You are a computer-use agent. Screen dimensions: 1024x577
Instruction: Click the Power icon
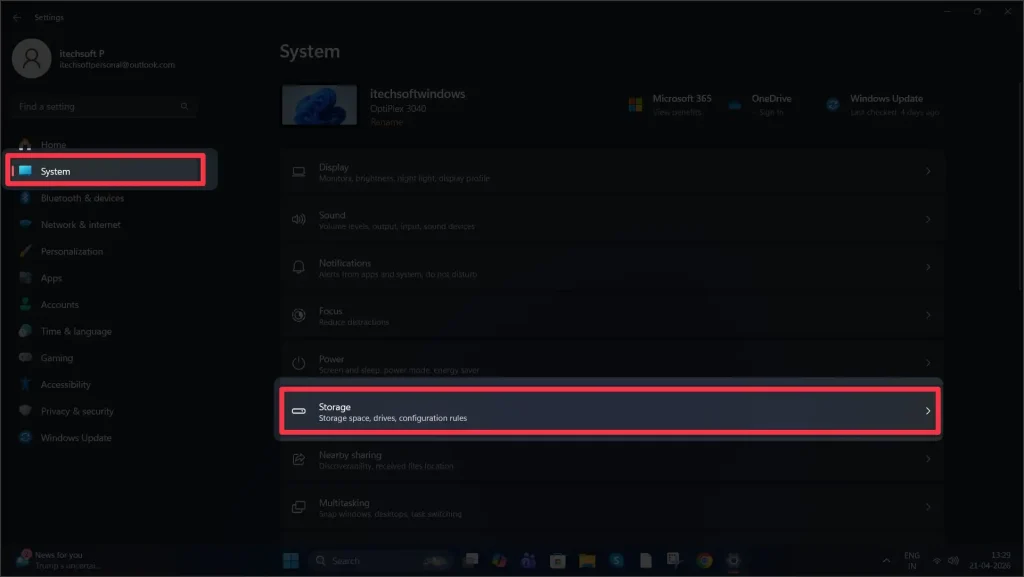tap(297, 363)
